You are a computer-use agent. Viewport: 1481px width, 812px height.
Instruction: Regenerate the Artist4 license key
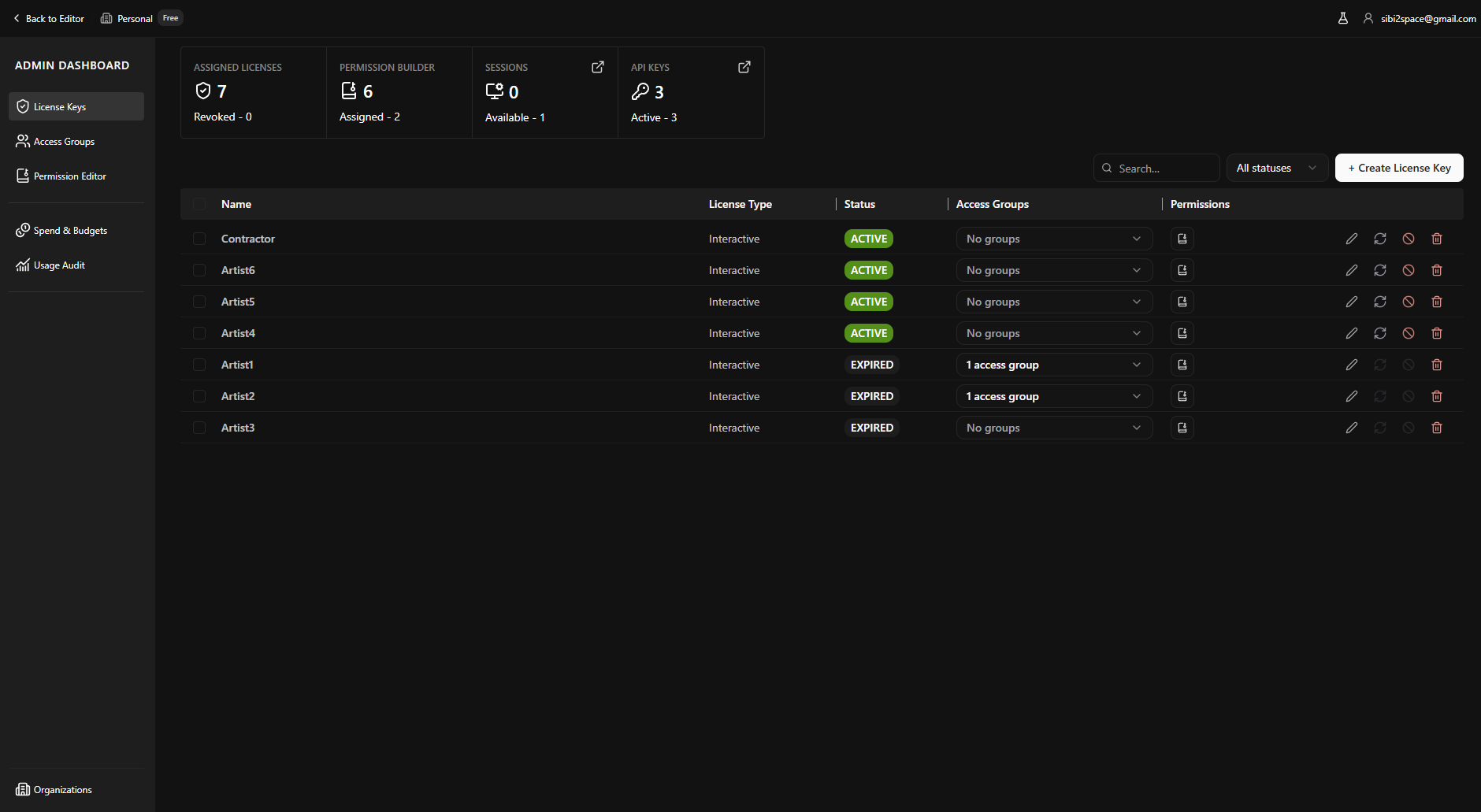[1380, 333]
